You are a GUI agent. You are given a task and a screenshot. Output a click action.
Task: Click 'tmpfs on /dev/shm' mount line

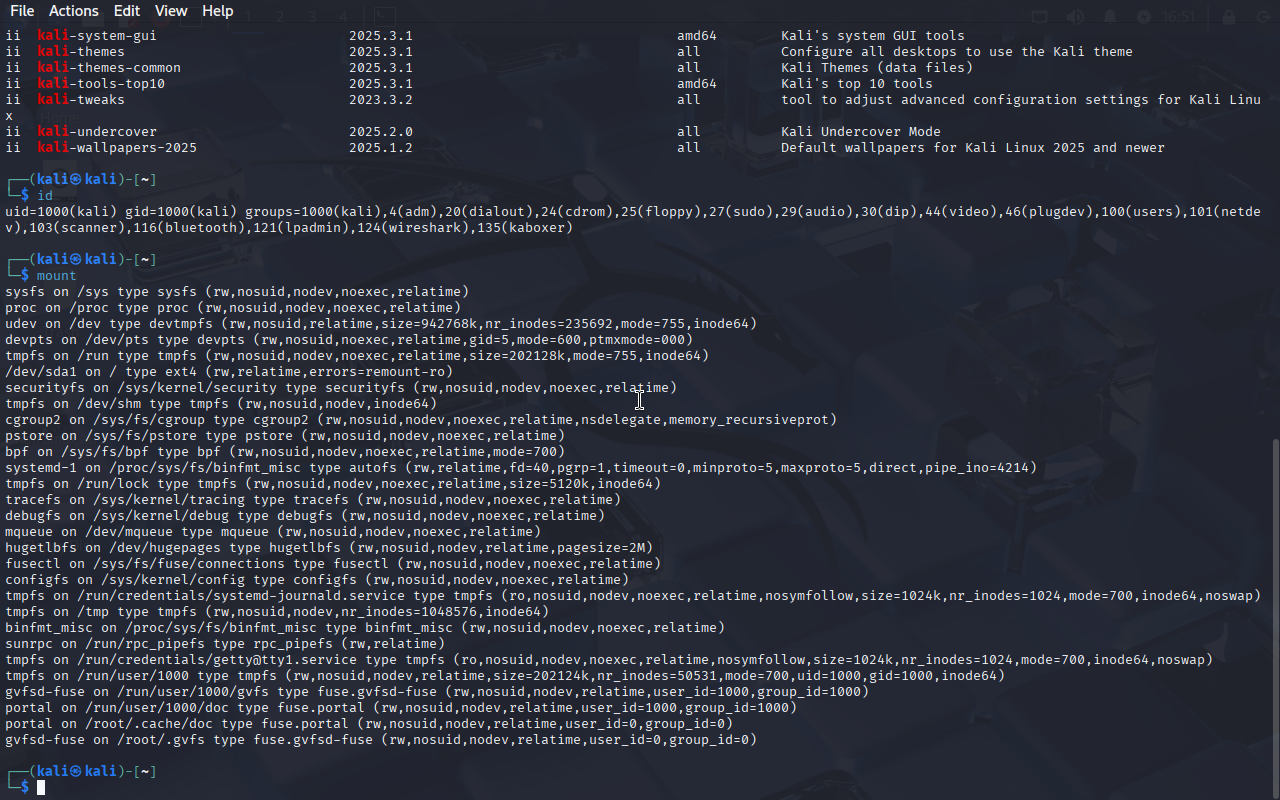pyautogui.click(x=221, y=403)
